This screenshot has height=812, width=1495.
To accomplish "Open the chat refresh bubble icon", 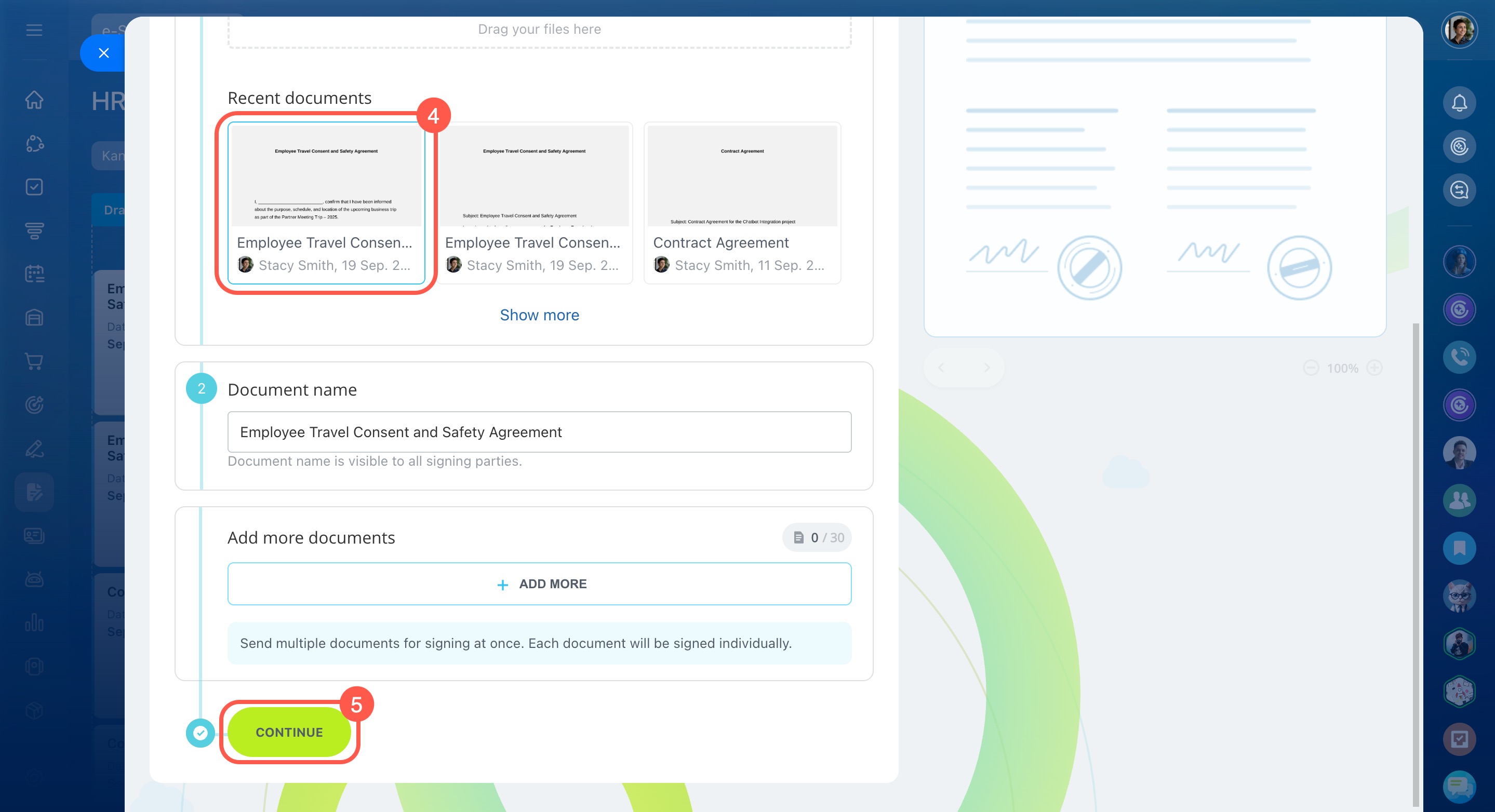I will 1459,190.
